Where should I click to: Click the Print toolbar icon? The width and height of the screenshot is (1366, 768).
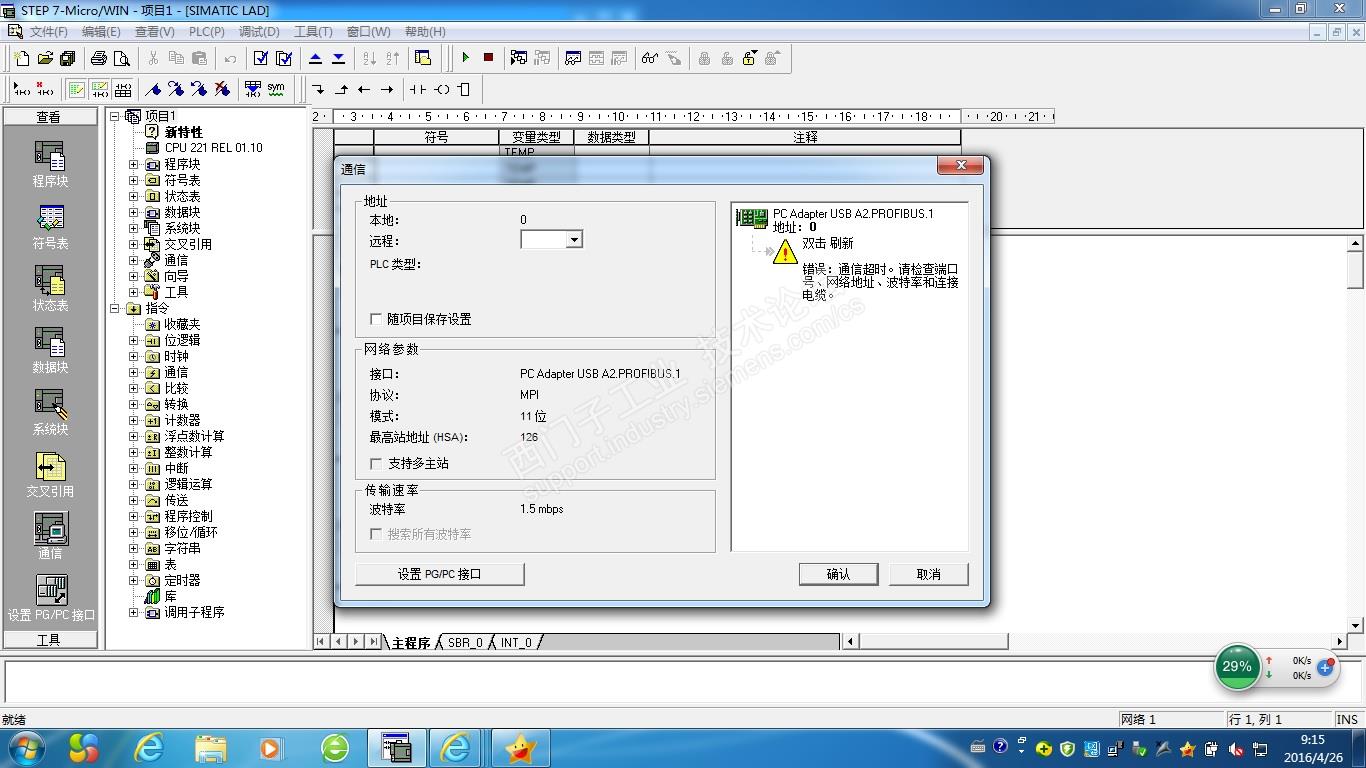98,58
